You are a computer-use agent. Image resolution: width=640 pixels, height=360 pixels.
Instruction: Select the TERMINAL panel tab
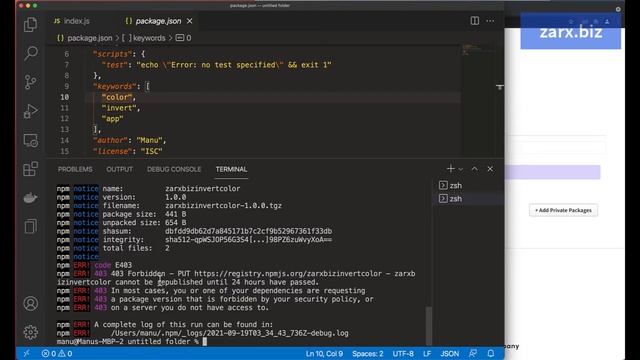[x=231, y=169]
